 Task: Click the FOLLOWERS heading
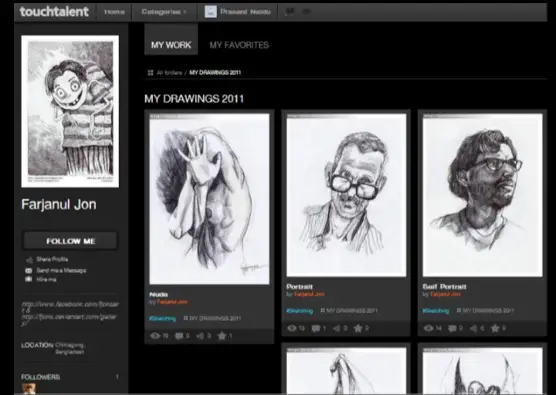point(40,377)
